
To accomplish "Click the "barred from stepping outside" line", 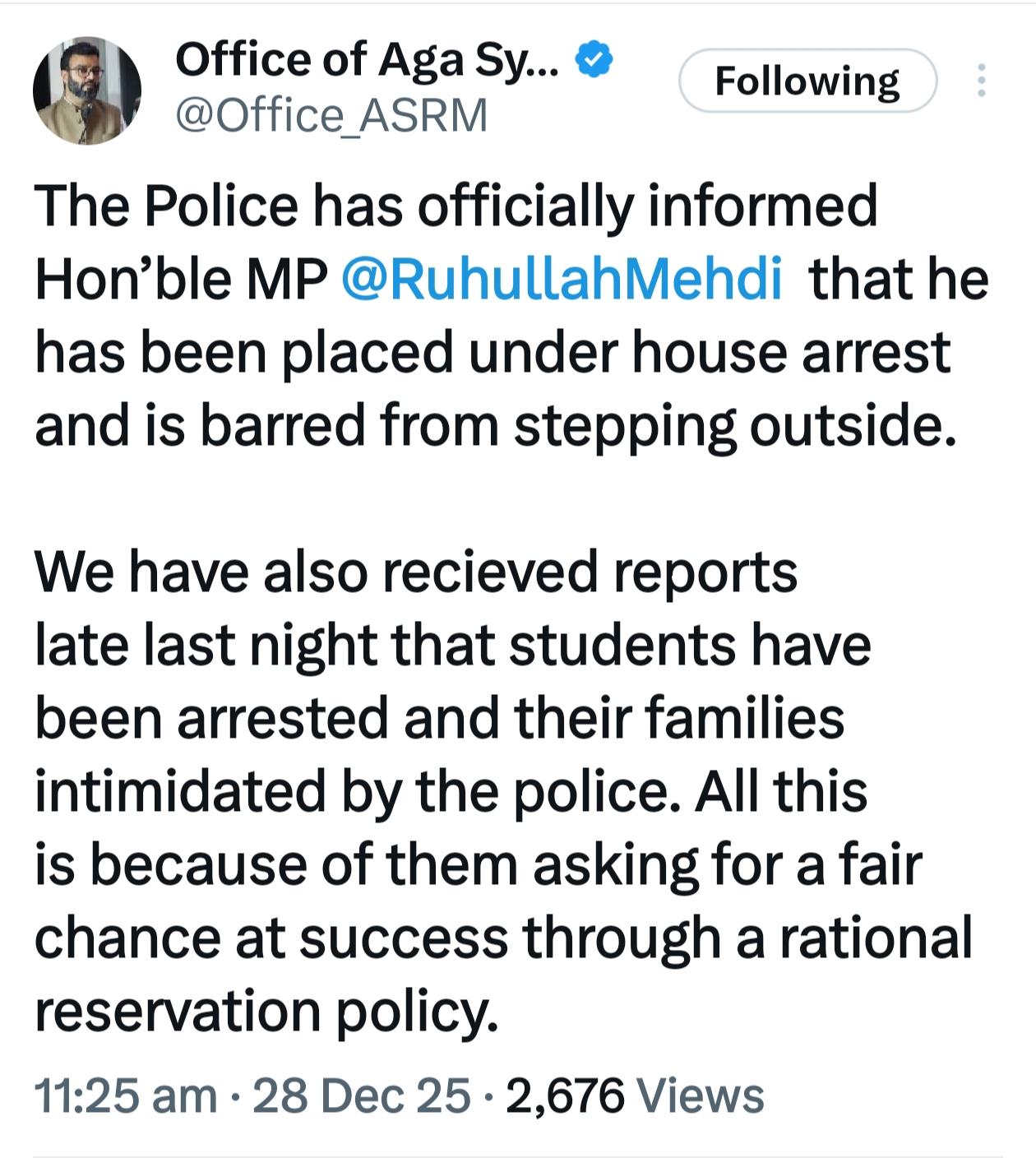I will point(495,426).
